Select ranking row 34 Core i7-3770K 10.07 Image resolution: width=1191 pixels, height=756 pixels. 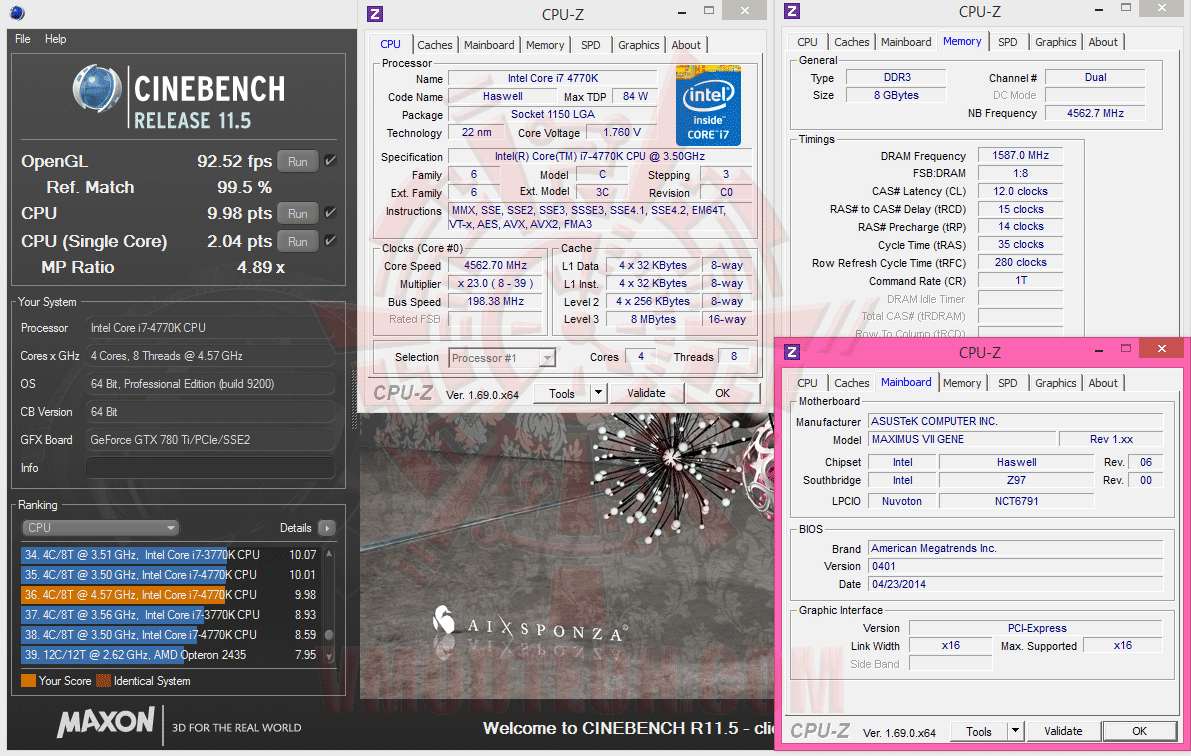tap(169, 555)
